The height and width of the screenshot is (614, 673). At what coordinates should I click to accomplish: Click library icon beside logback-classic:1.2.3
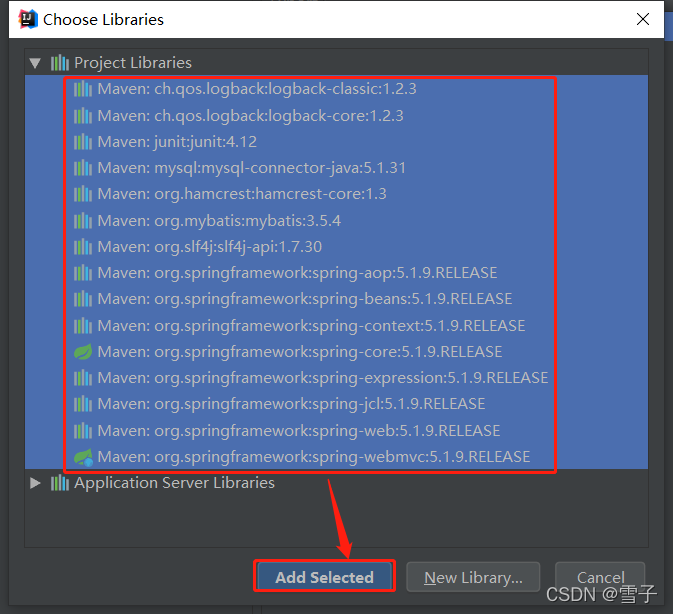pyautogui.click(x=83, y=89)
